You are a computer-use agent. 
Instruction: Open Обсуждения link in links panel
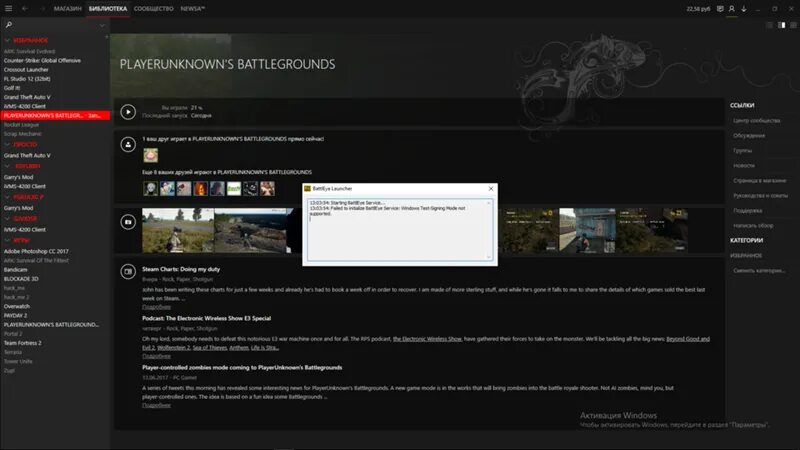[x=749, y=136]
